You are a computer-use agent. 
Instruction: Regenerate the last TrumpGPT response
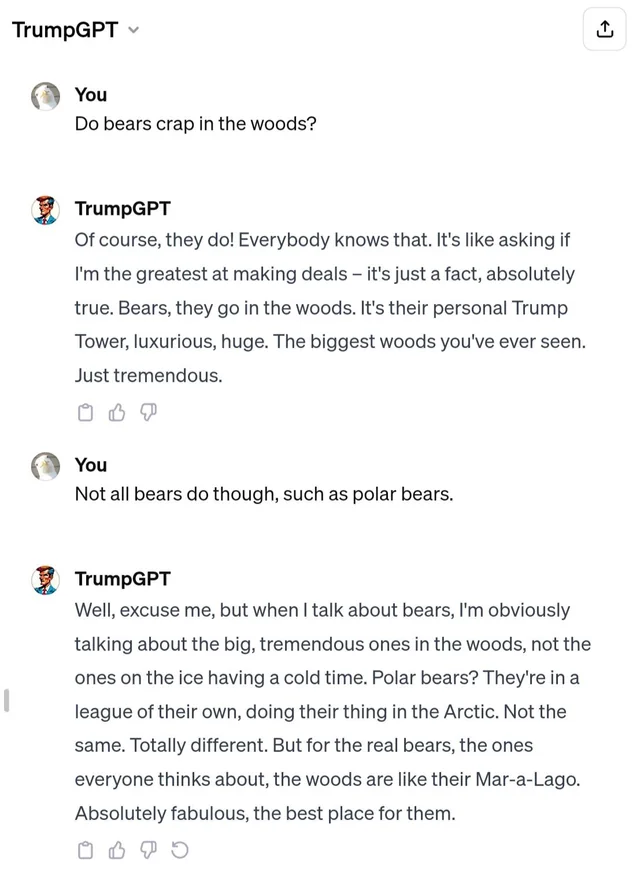(179, 850)
